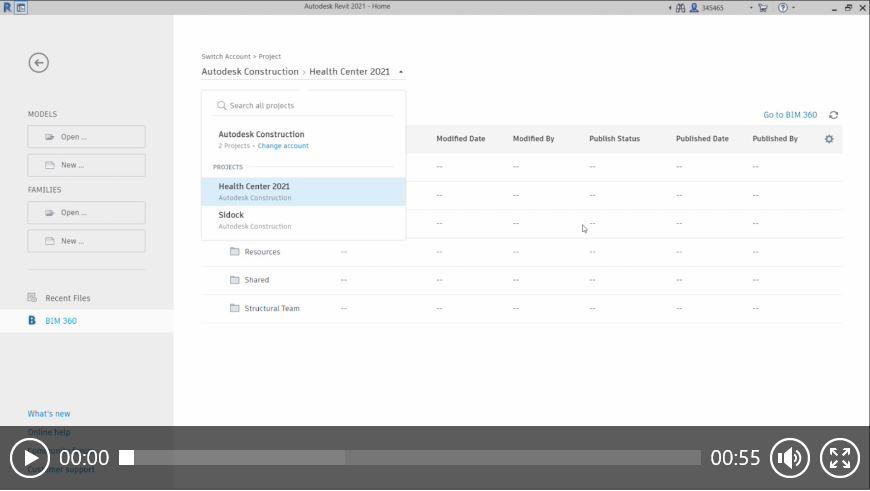Sort by Modified Date column header
The width and height of the screenshot is (870, 491).
tap(461, 139)
